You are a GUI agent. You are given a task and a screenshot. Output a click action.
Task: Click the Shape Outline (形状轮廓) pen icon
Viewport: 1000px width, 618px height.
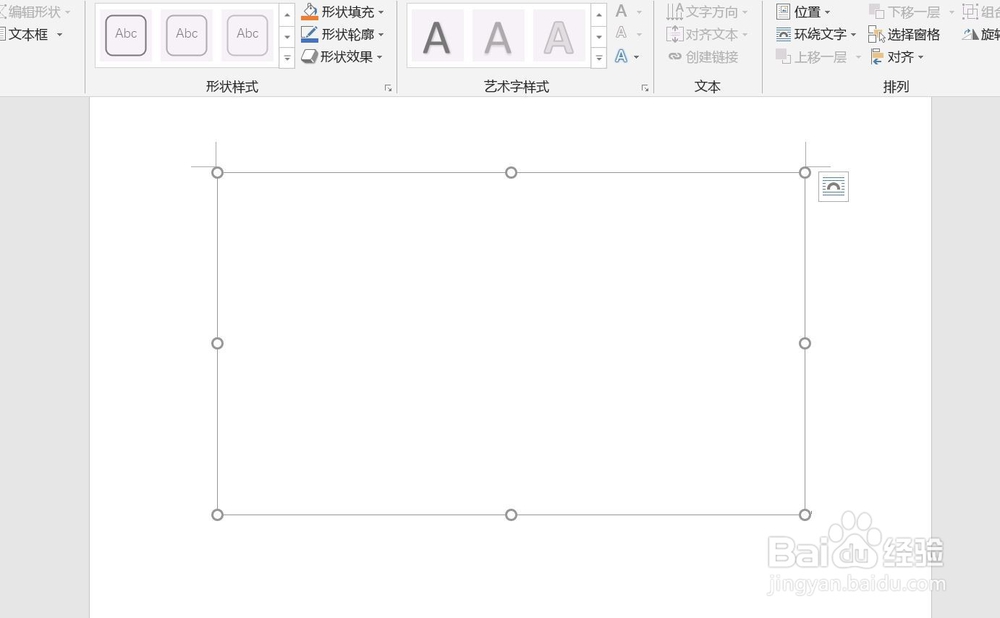click(309, 34)
